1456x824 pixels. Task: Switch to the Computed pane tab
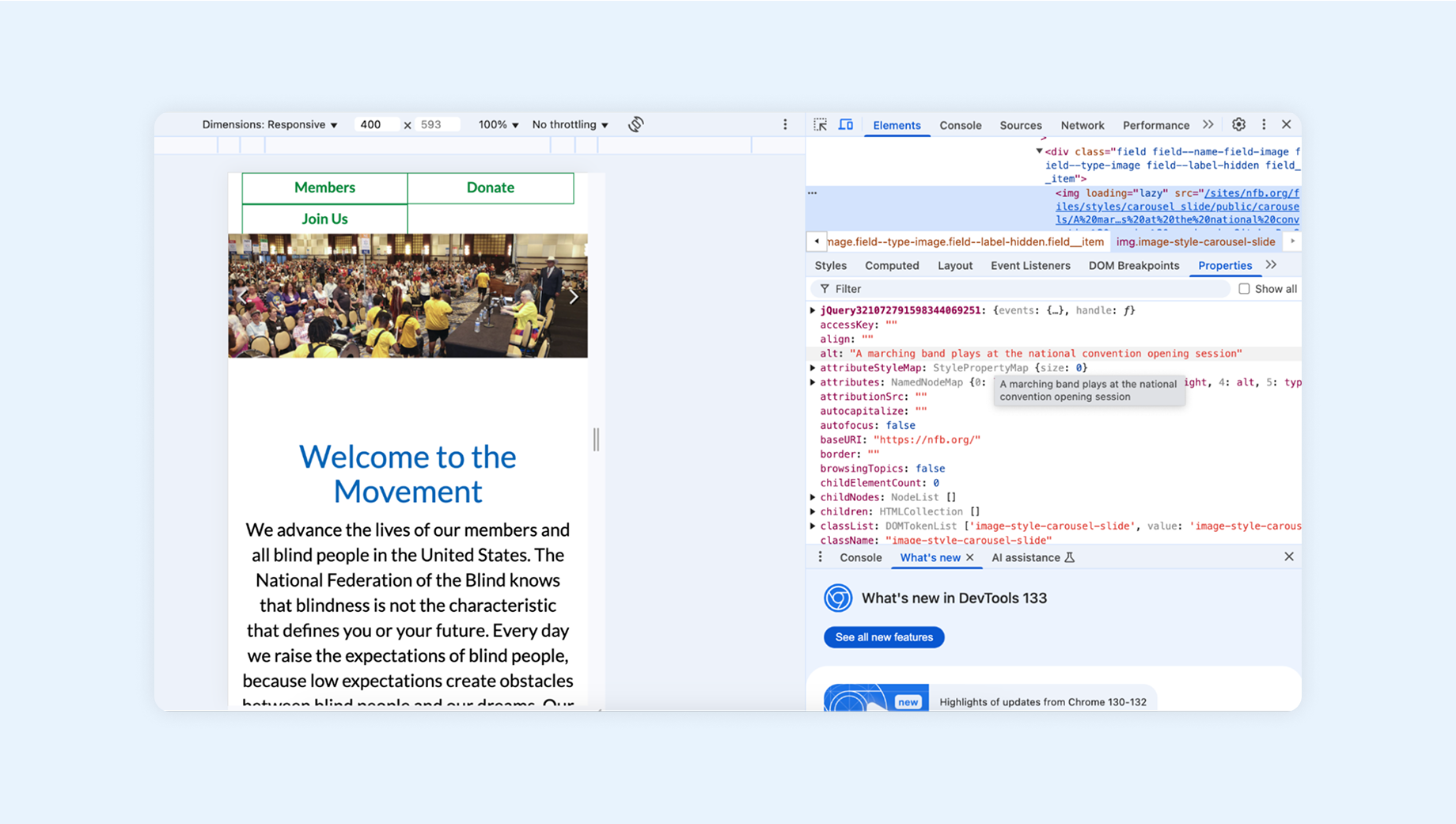coord(892,266)
